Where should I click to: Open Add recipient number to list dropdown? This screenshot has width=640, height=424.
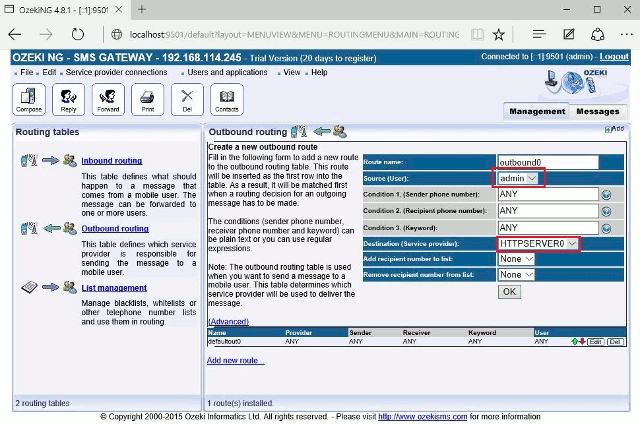click(515, 259)
